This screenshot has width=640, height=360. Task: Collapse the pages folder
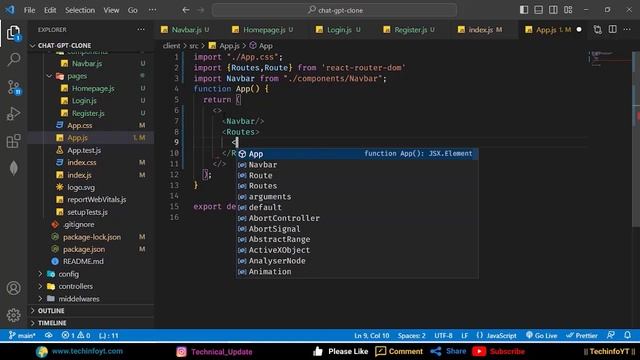tap(77, 76)
